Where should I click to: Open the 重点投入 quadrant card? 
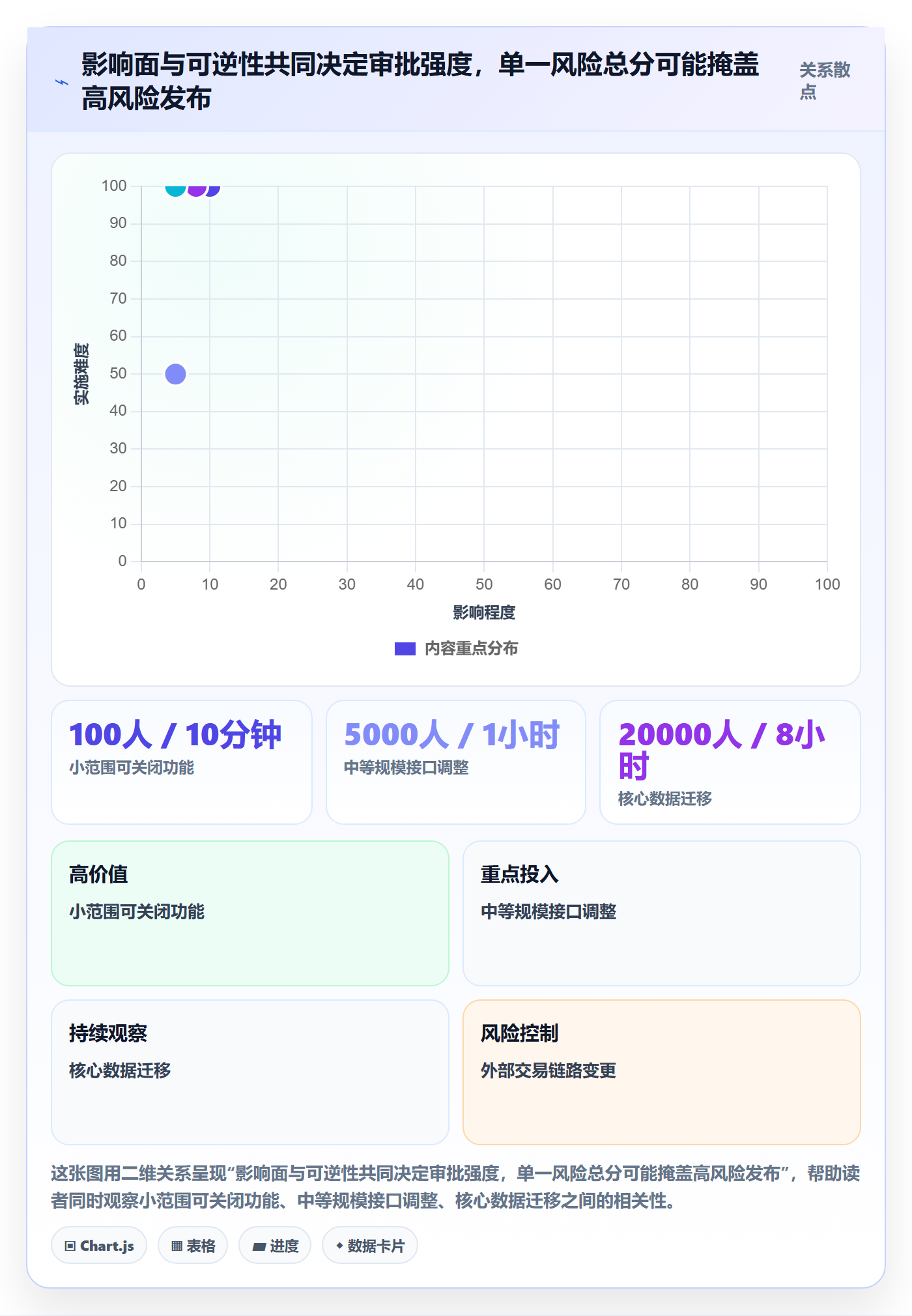[x=662, y=913]
